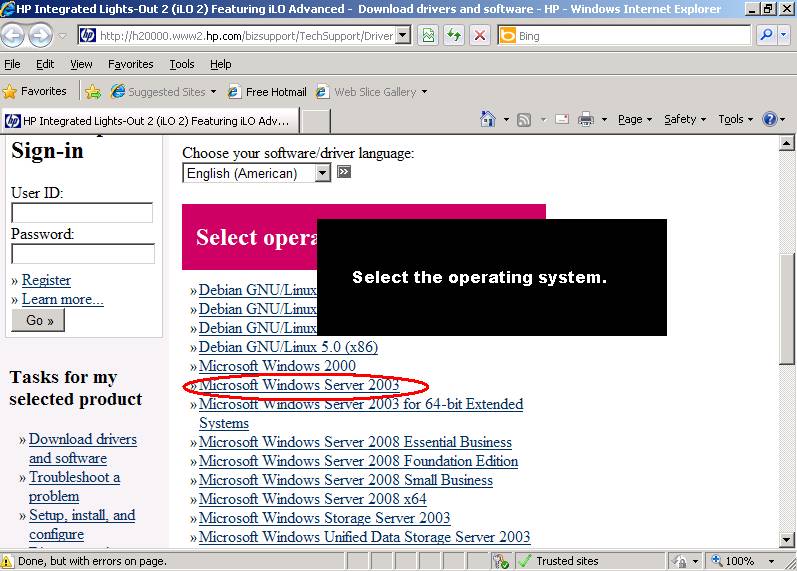Print page with the printer icon
The width and height of the screenshot is (797, 571).
click(586, 119)
